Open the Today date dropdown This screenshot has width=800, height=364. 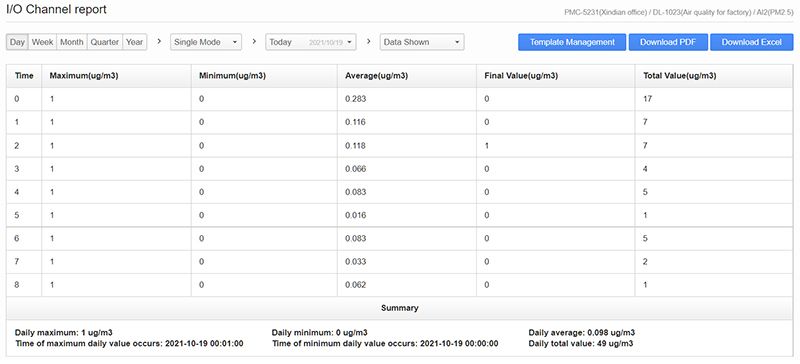pyautogui.click(x=311, y=42)
